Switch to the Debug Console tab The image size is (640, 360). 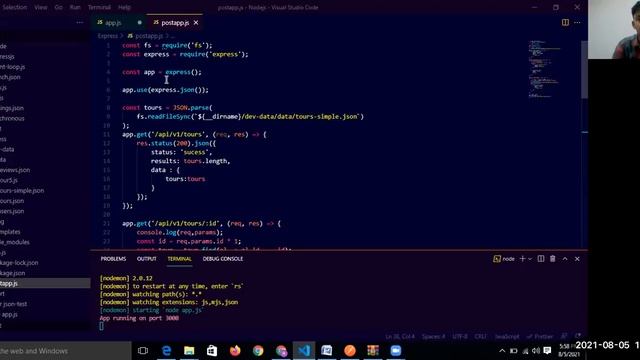coord(222,259)
